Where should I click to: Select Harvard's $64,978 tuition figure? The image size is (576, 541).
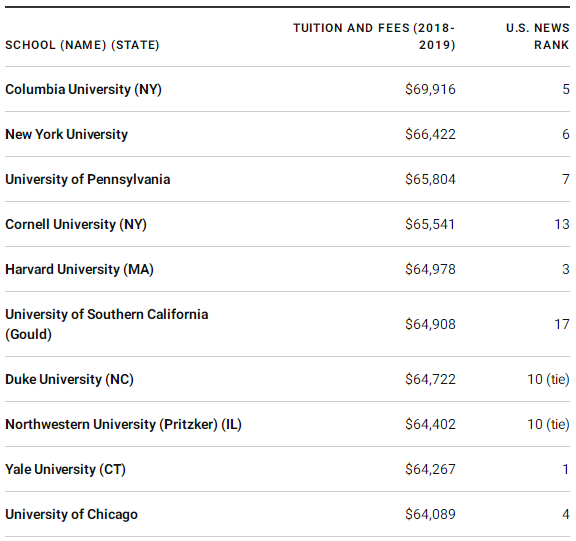pos(431,269)
